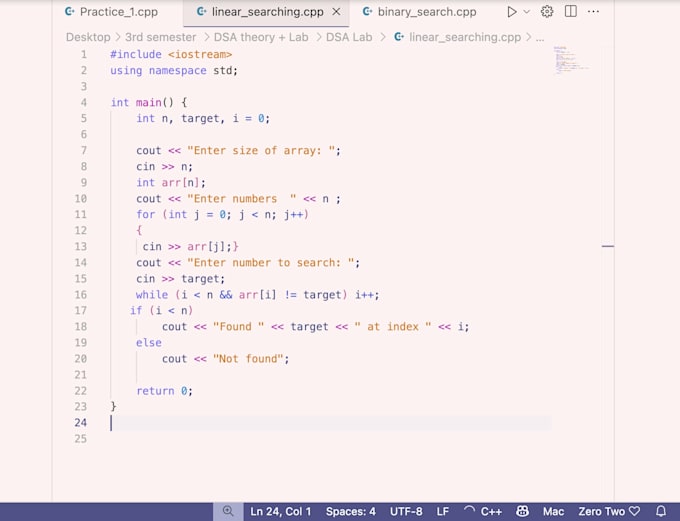This screenshot has height=521, width=680.
Task: Open the More Actions ellipsis menu
Action: click(x=593, y=12)
